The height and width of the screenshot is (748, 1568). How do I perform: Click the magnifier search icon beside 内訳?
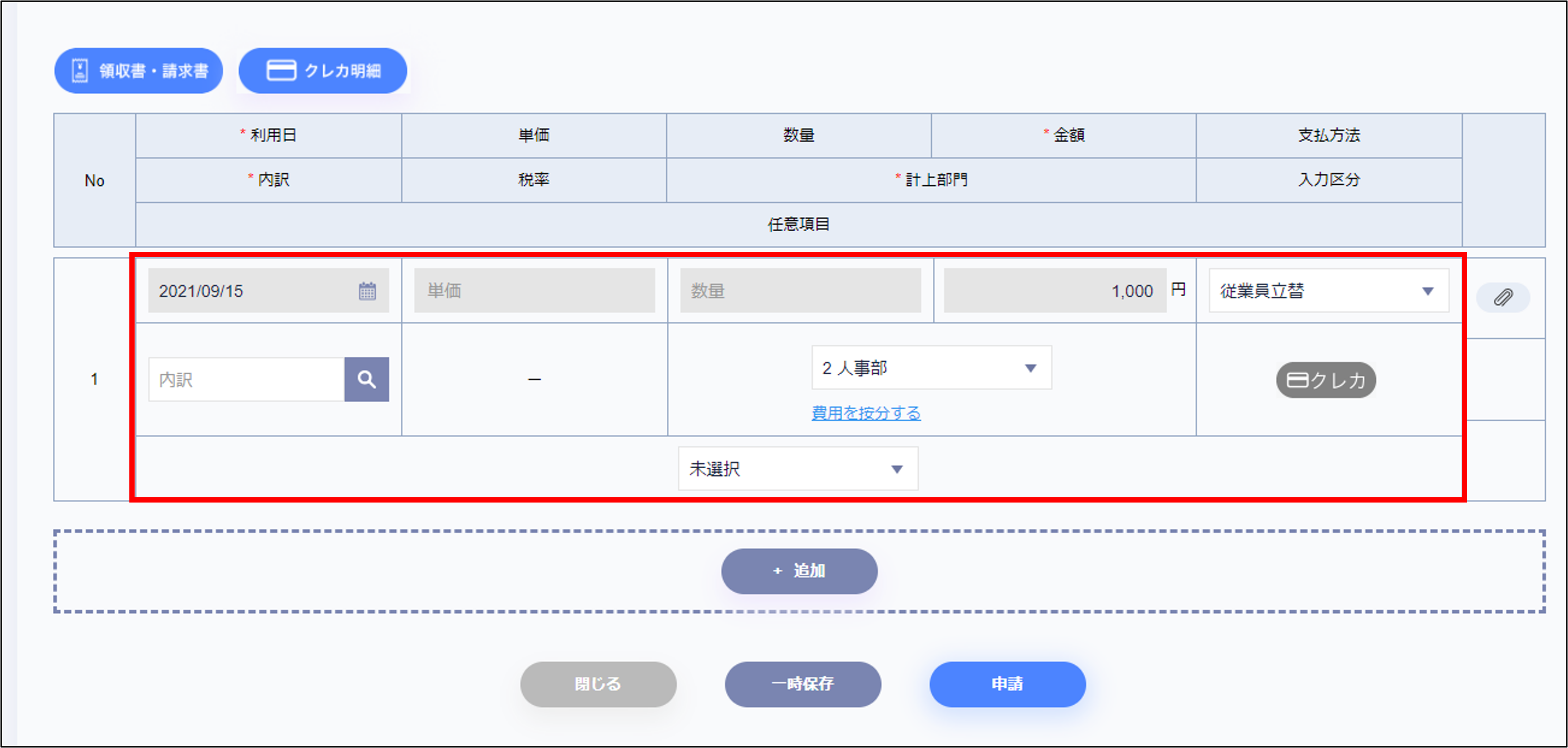(366, 379)
